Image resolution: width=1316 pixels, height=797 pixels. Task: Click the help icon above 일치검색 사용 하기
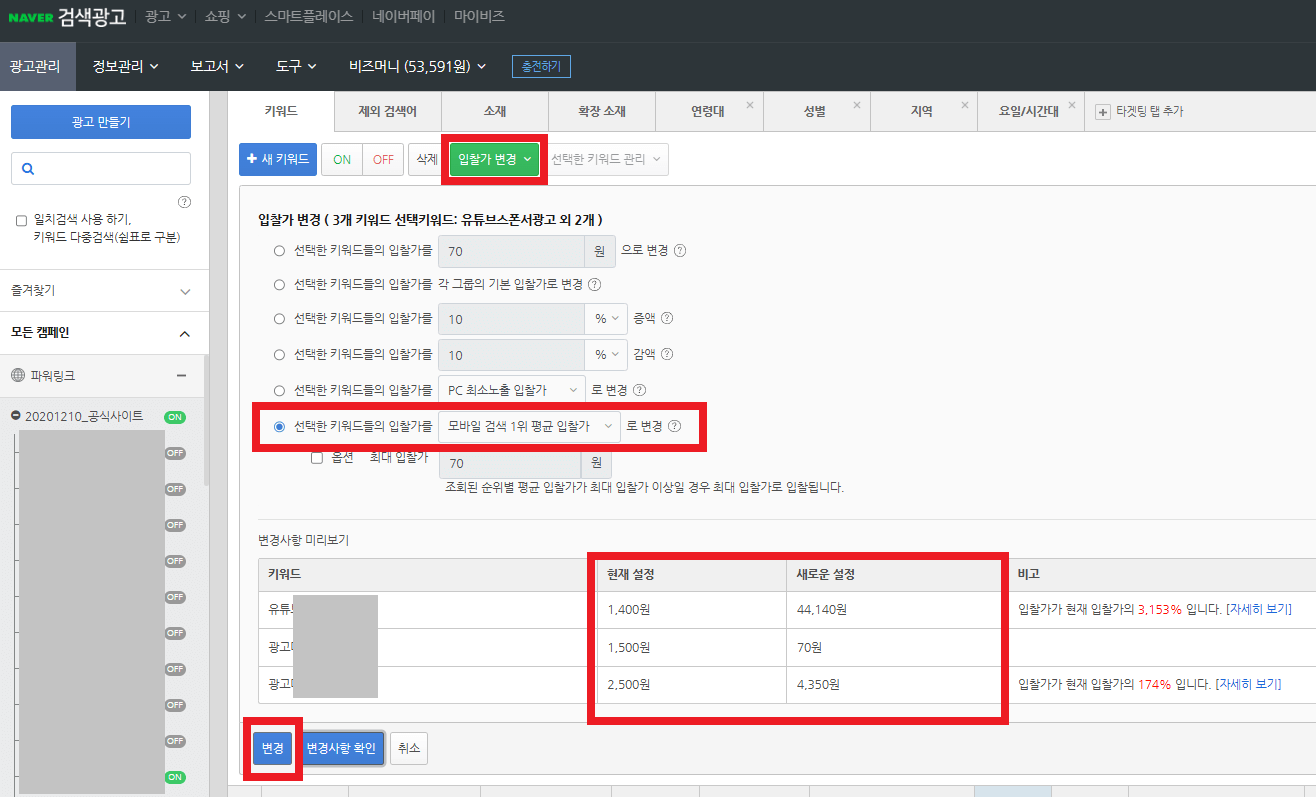coord(185,202)
